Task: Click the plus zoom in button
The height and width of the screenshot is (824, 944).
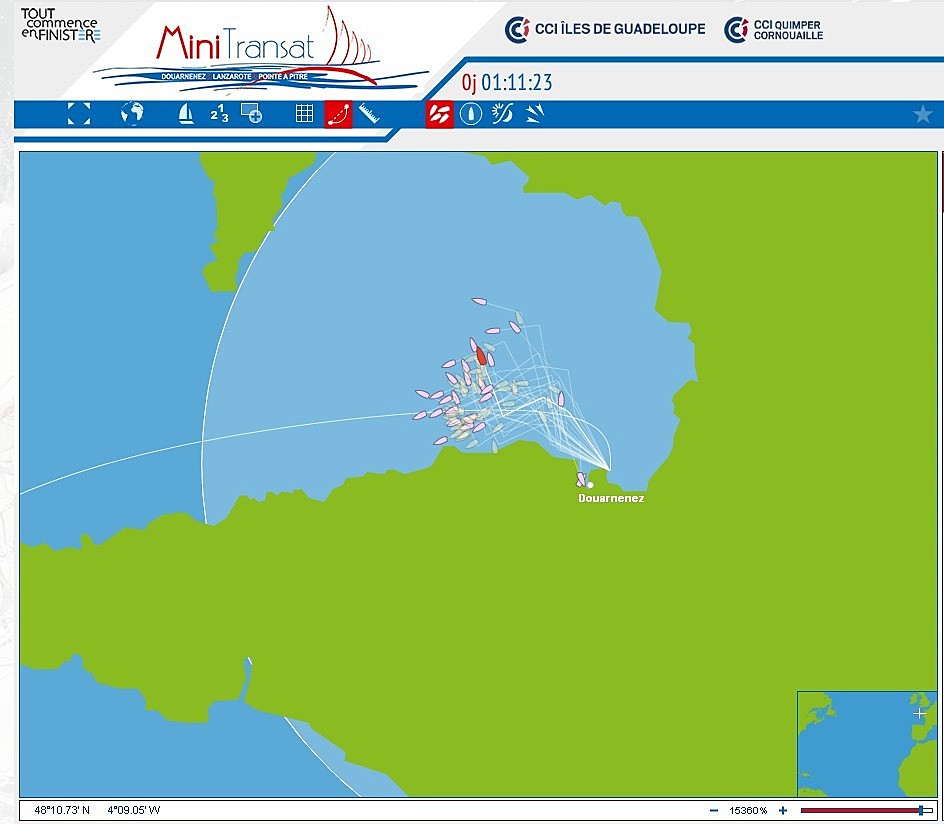Action: click(783, 811)
